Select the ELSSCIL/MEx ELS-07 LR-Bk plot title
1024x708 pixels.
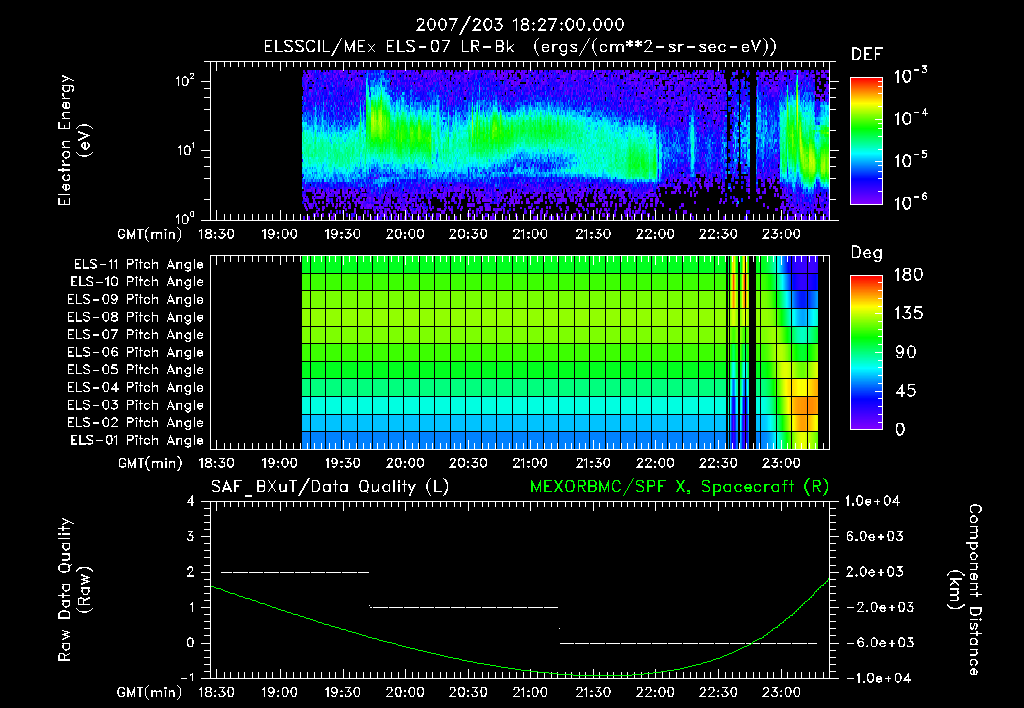pos(520,47)
